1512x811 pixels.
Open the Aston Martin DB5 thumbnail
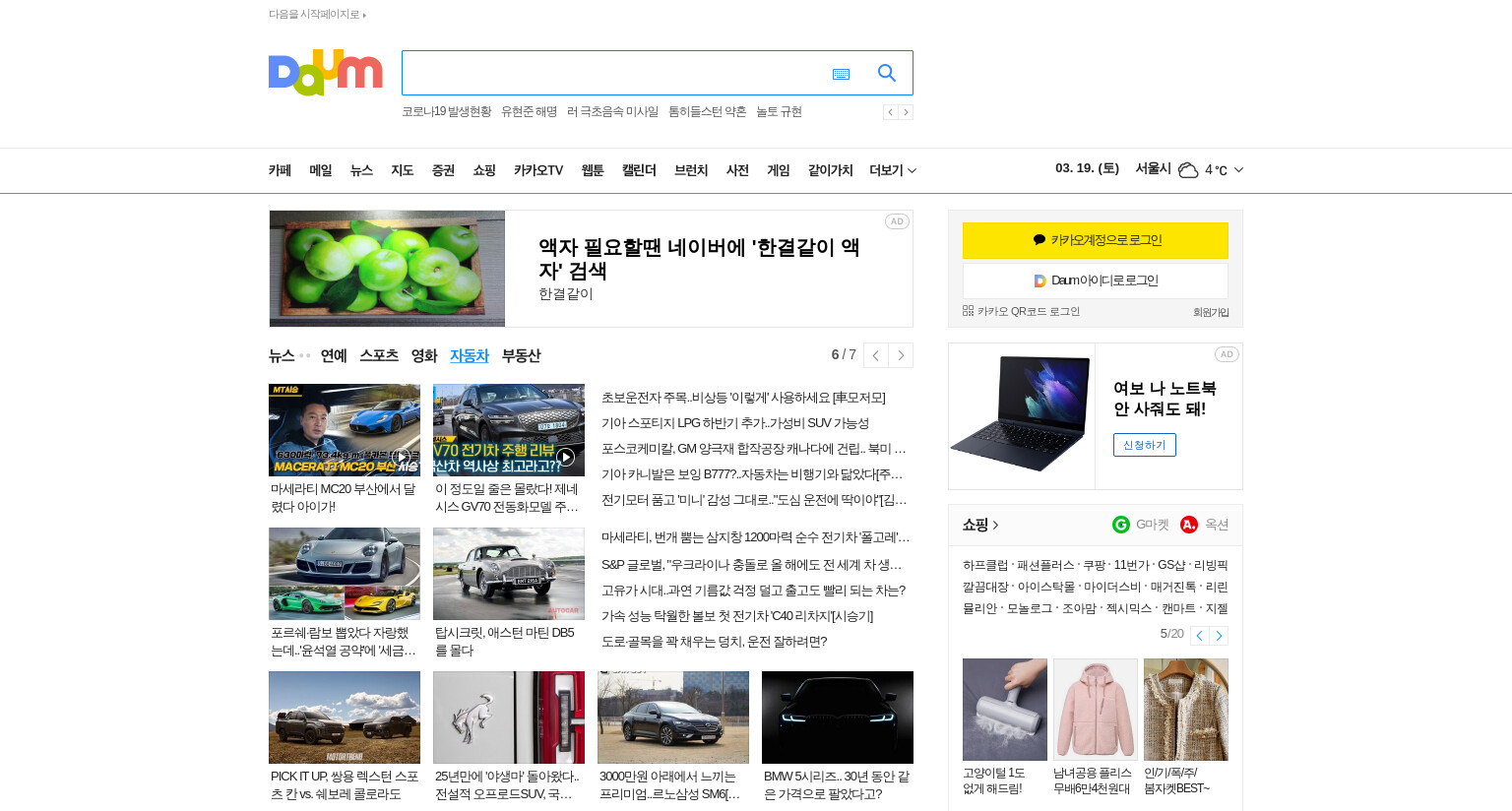click(509, 574)
